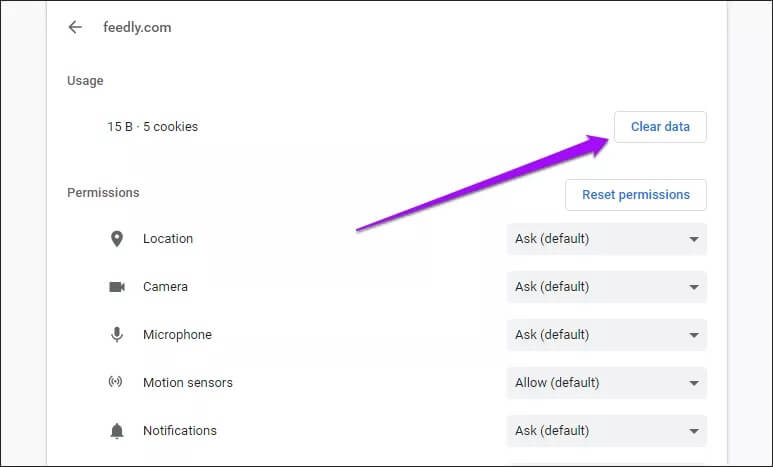Open the Location permission dropdown
773x467 pixels.
pyautogui.click(x=606, y=239)
